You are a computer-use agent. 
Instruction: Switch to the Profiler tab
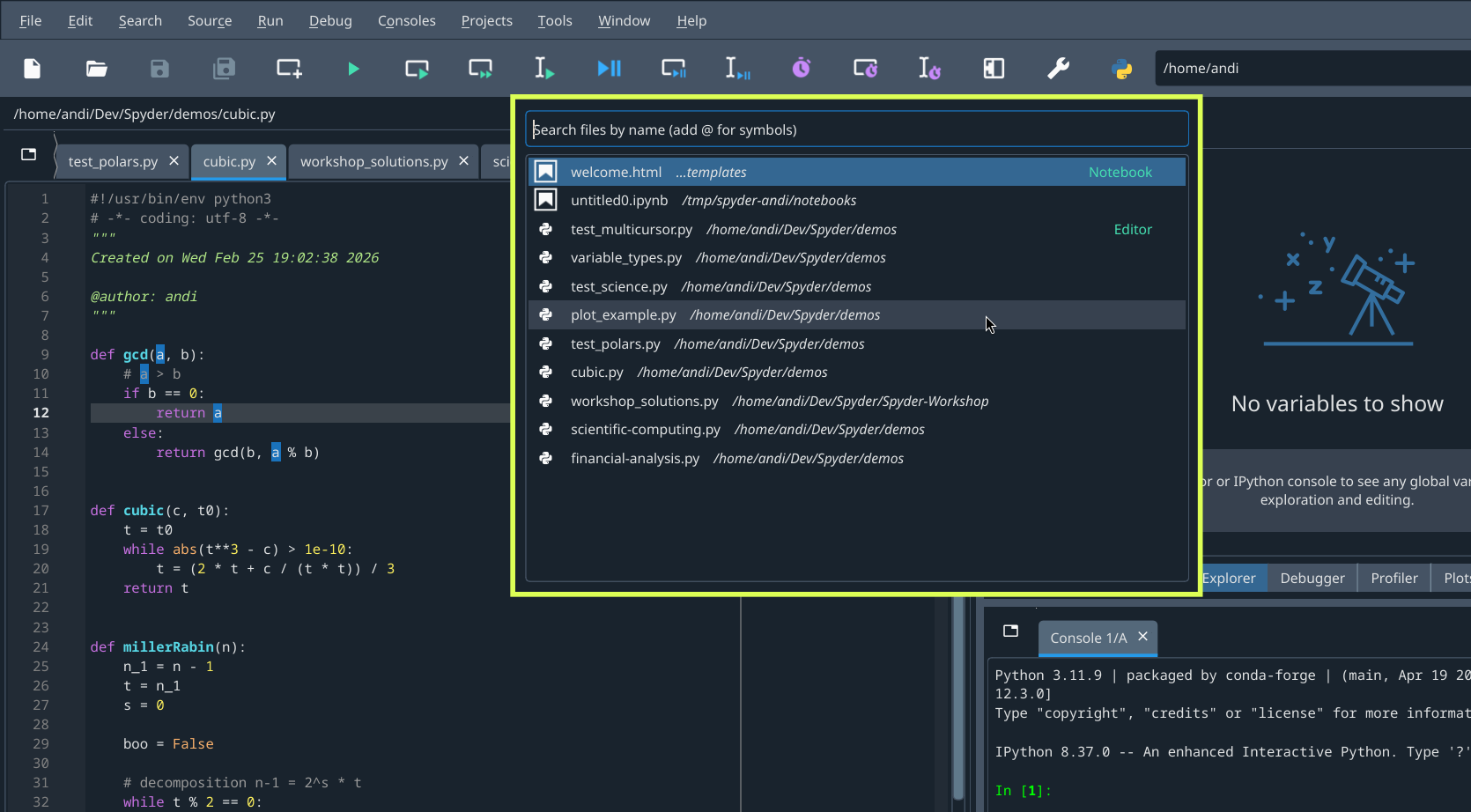point(1393,578)
